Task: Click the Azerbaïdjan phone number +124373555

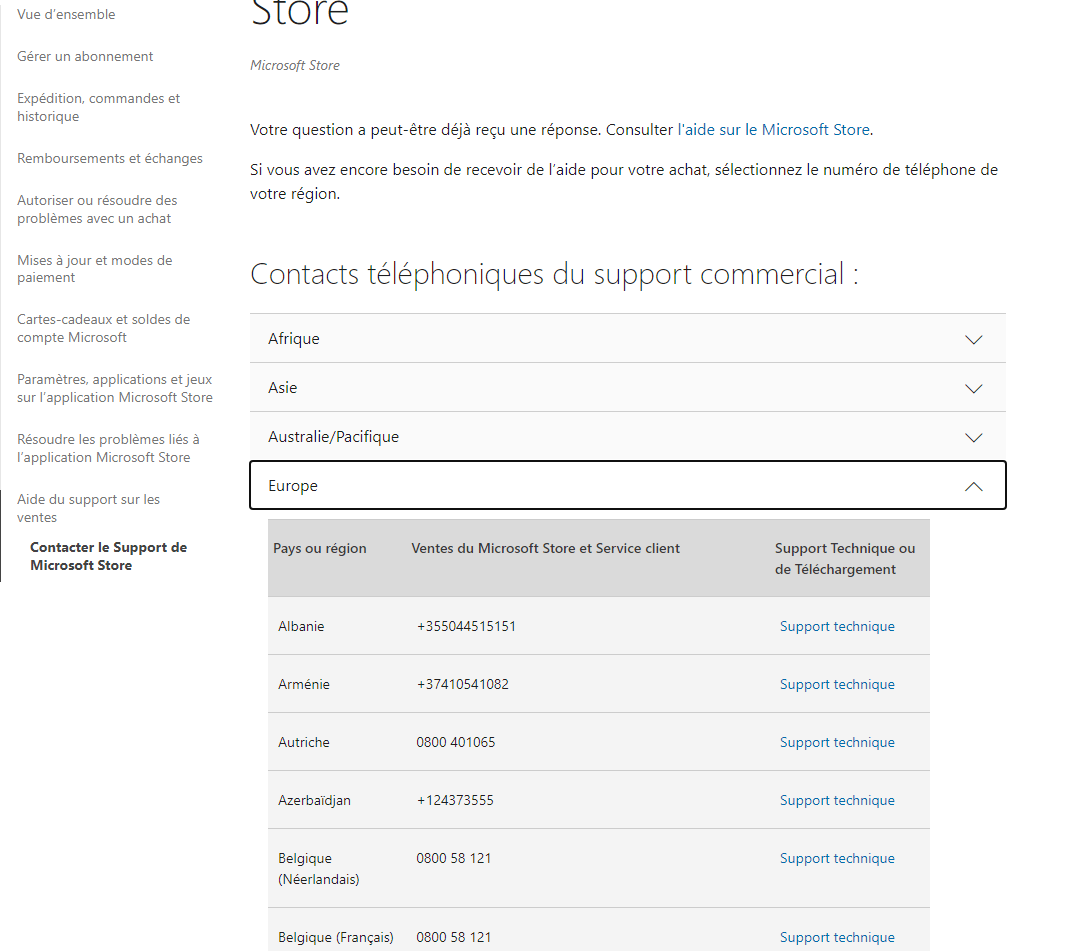Action: coord(456,800)
